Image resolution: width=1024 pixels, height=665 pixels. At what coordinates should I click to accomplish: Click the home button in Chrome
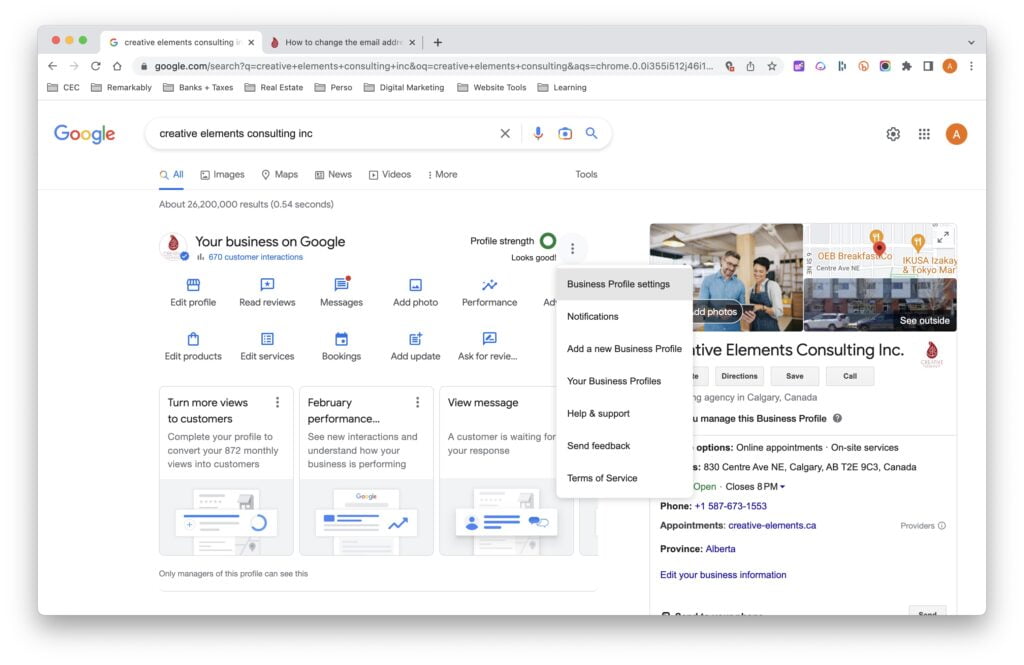coord(117,66)
